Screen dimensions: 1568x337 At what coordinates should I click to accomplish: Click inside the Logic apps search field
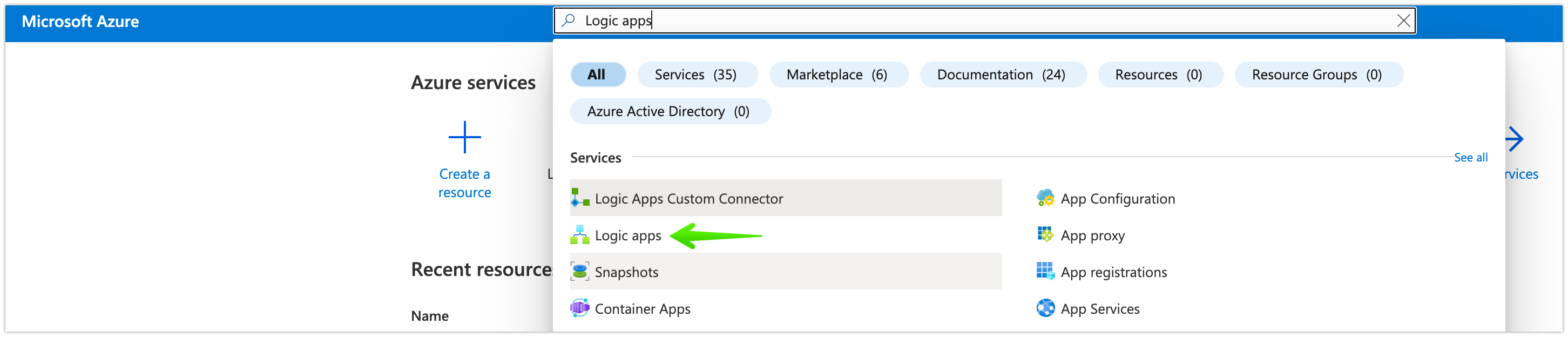click(x=984, y=21)
